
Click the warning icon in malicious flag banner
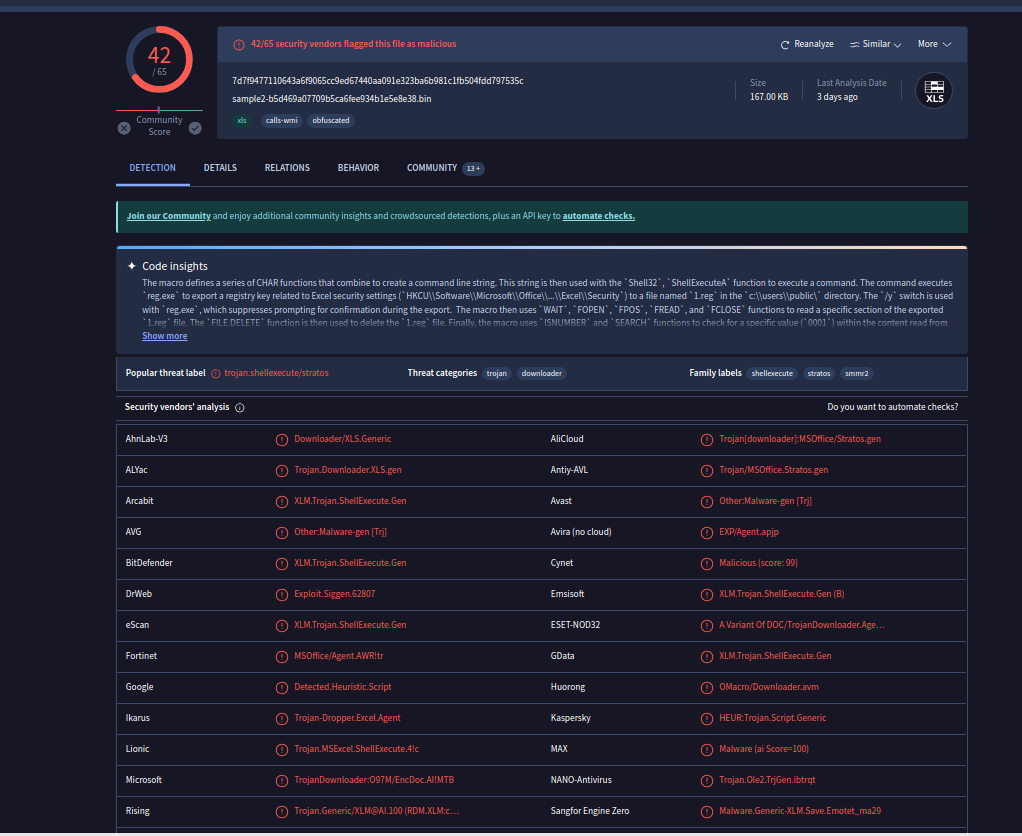coord(238,45)
